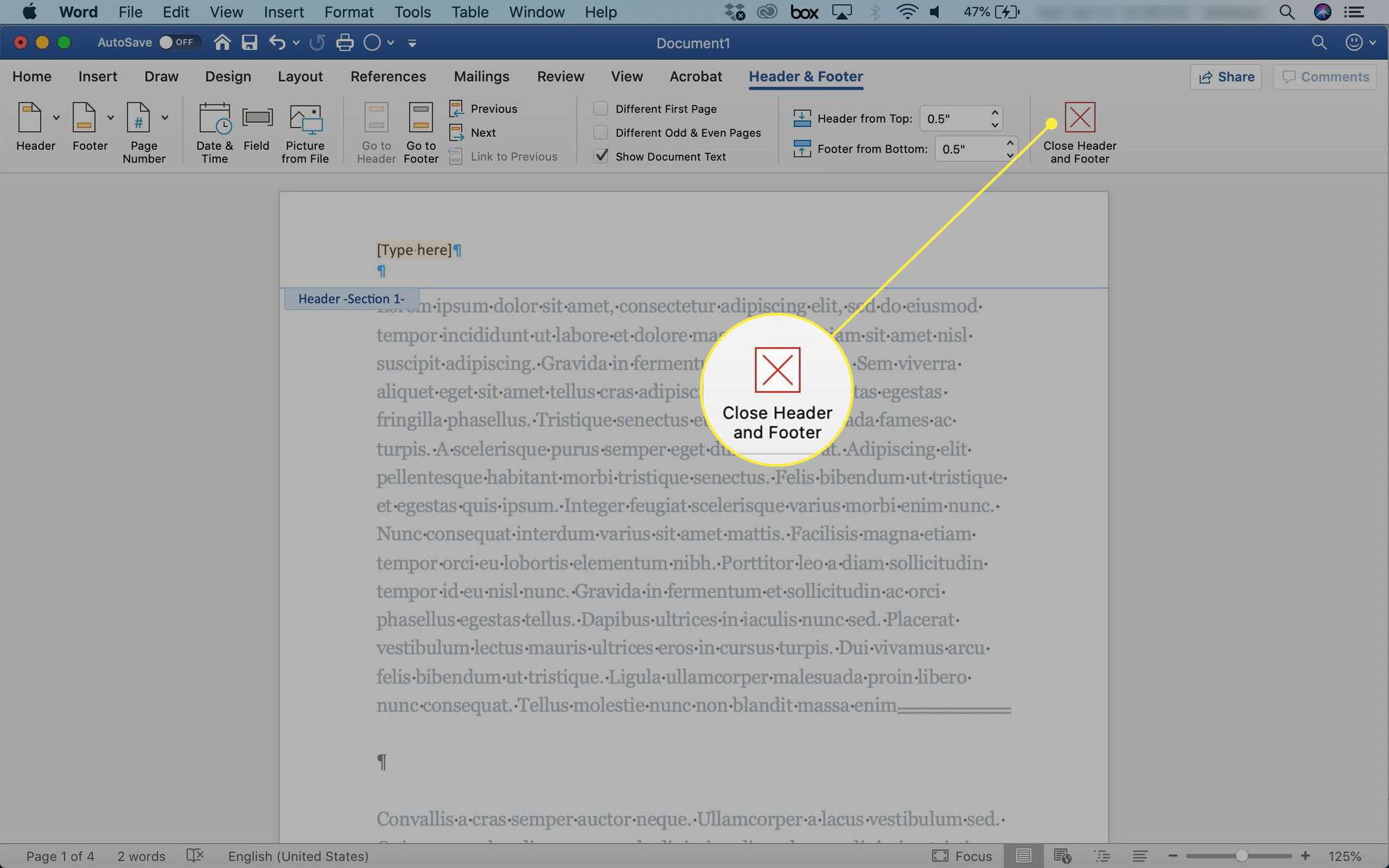Toggle AutoSave switch
1389x868 pixels.
pos(179,42)
